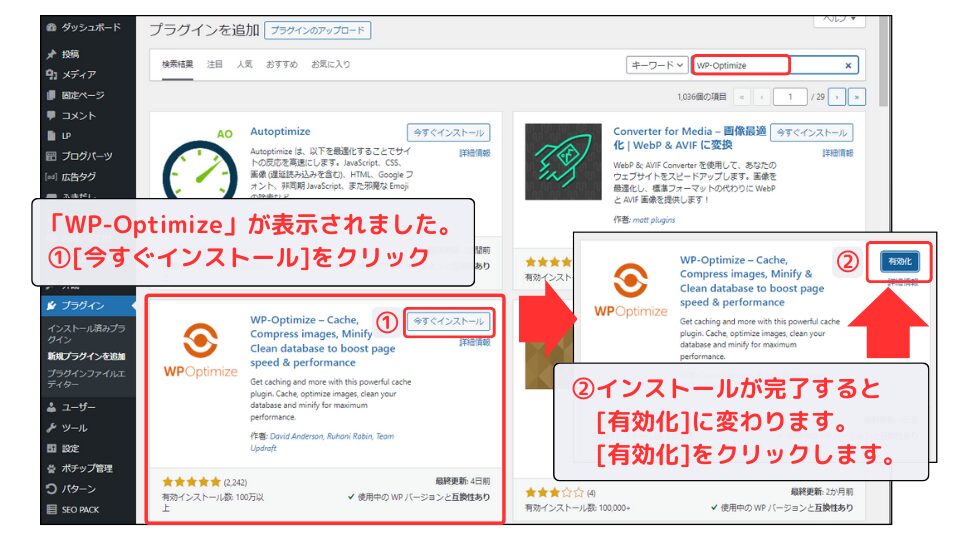Click the 有効化 activate button

(899, 261)
